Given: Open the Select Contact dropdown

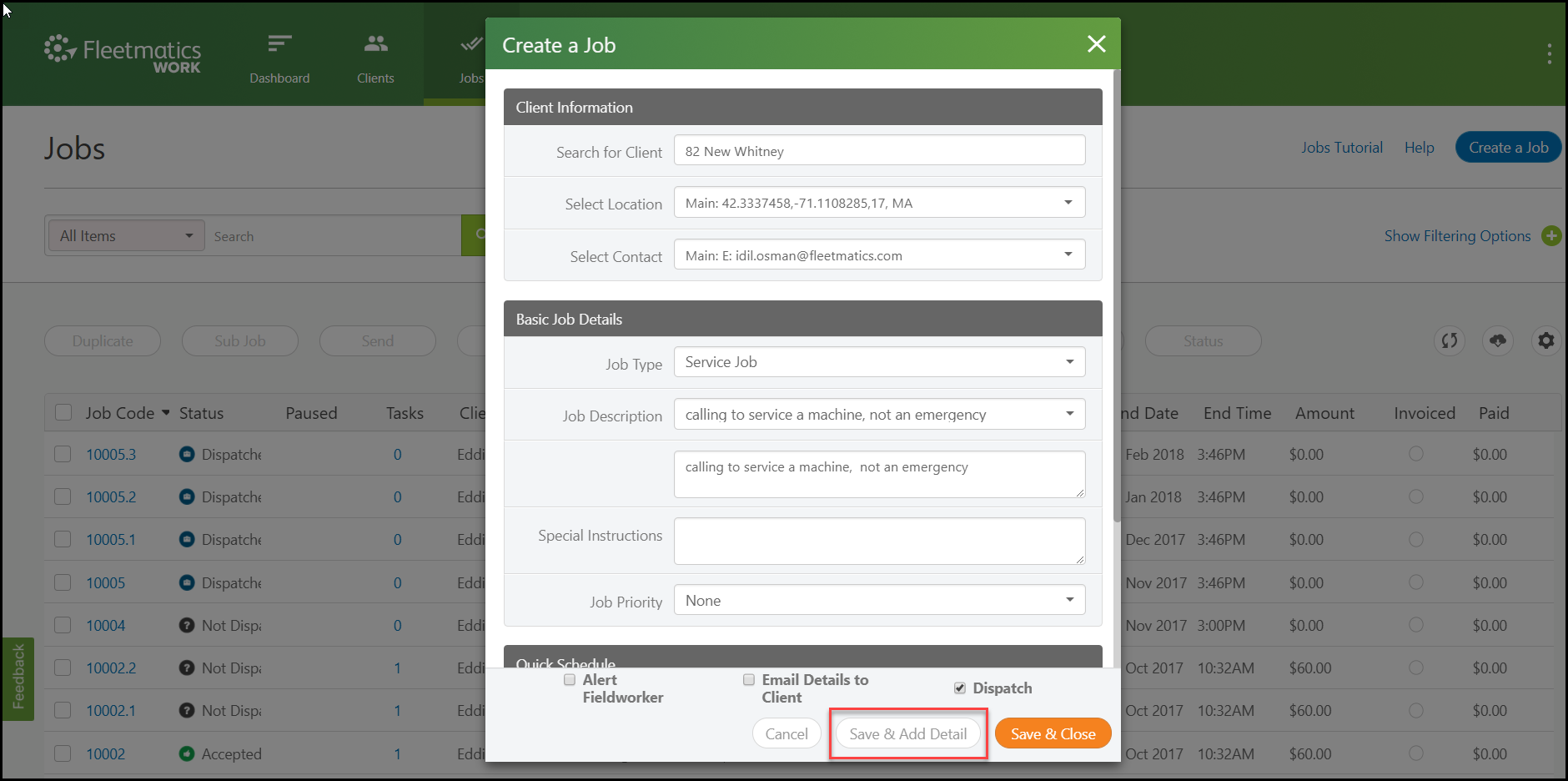Looking at the screenshot, I should [x=879, y=255].
